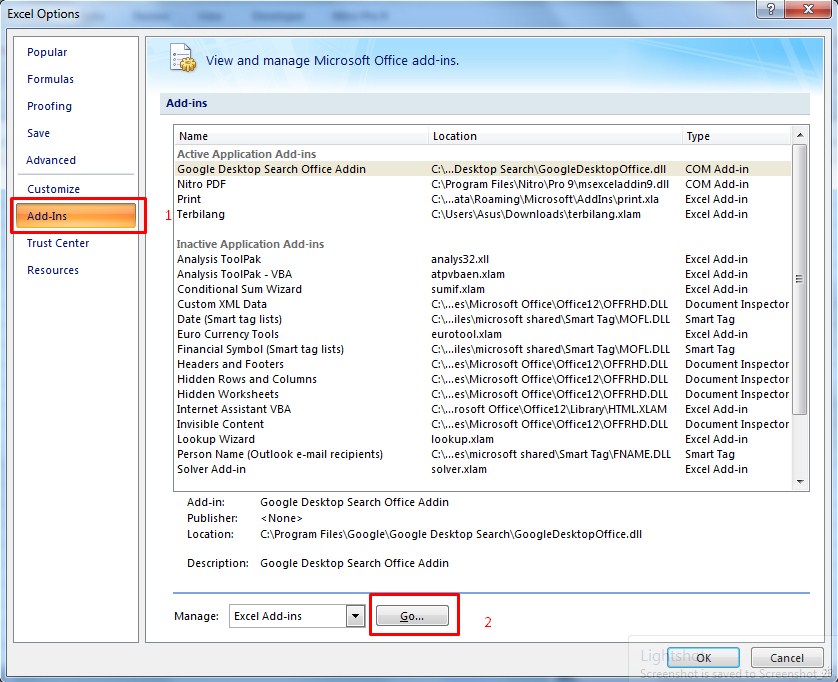Confirm changes with the OK button
Image resolution: width=838 pixels, height=682 pixels.
coord(704,657)
